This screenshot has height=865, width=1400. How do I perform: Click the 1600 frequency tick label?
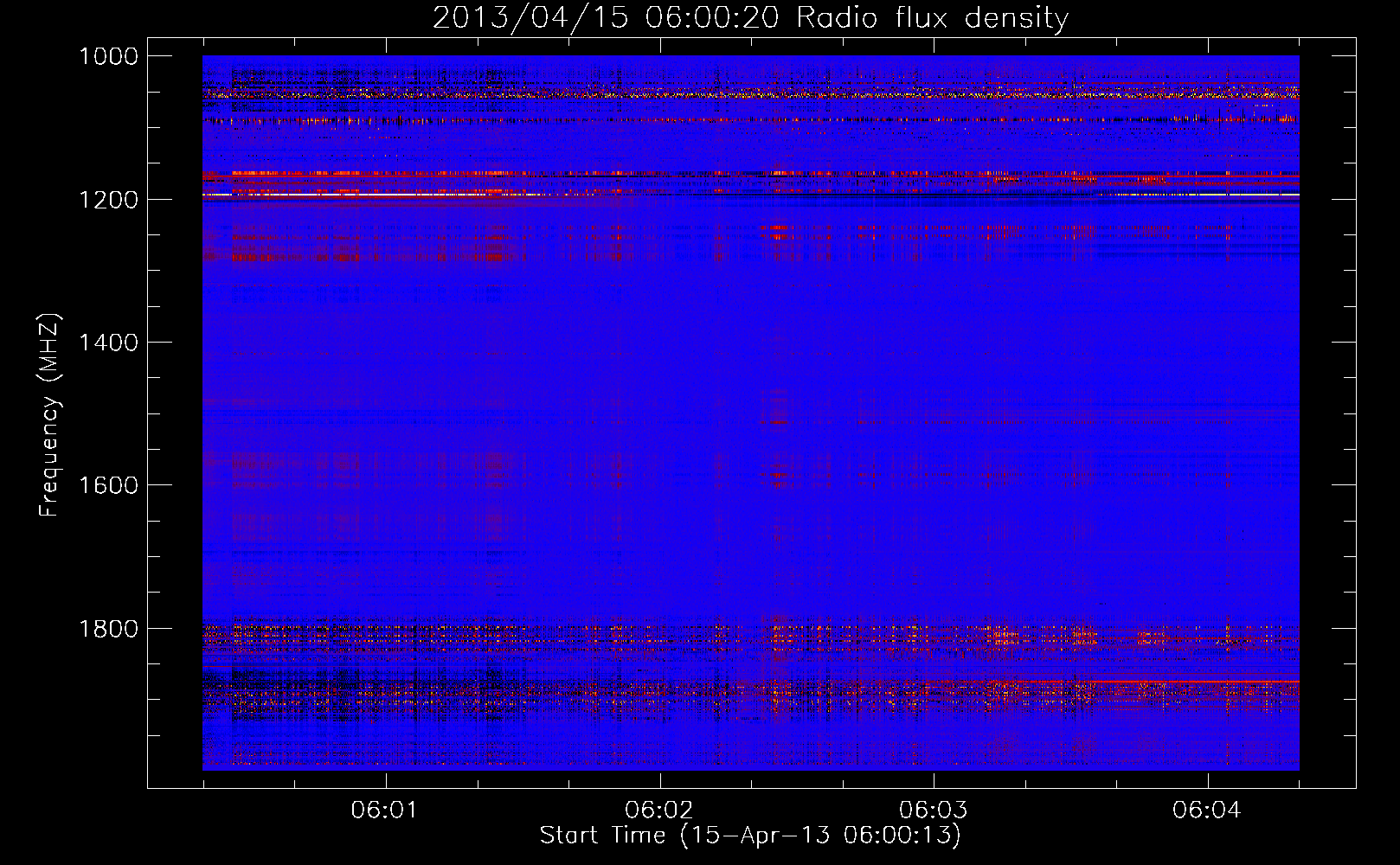point(108,485)
